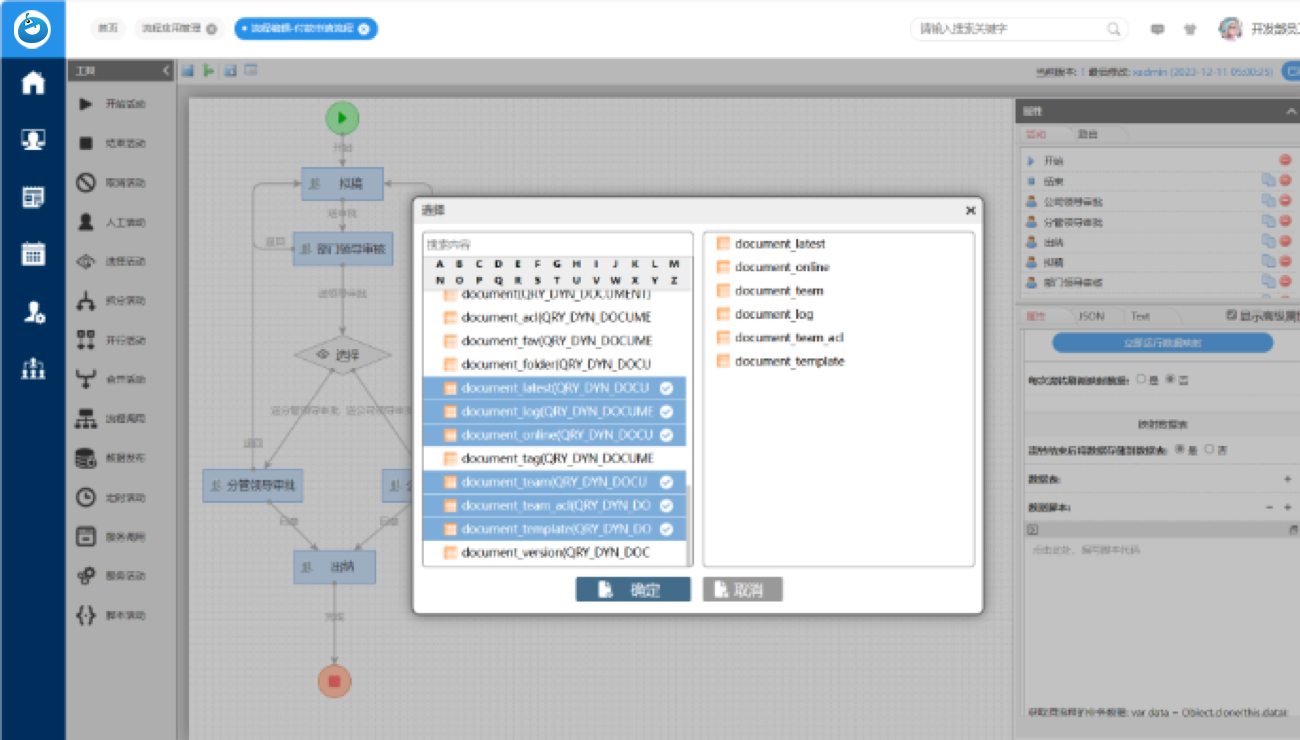
Task: Filter the list by letter D
Action: 498,264
